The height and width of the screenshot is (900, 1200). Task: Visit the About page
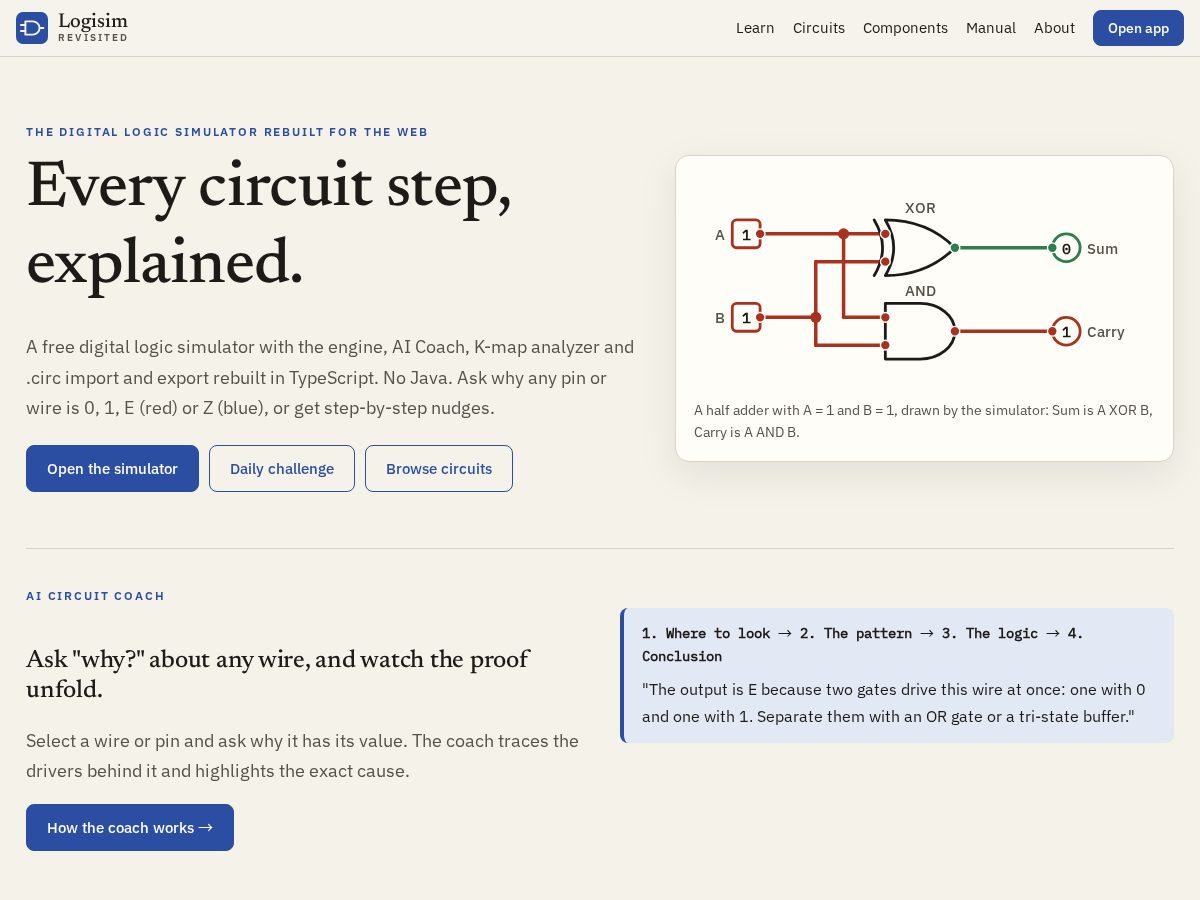tap(1054, 28)
